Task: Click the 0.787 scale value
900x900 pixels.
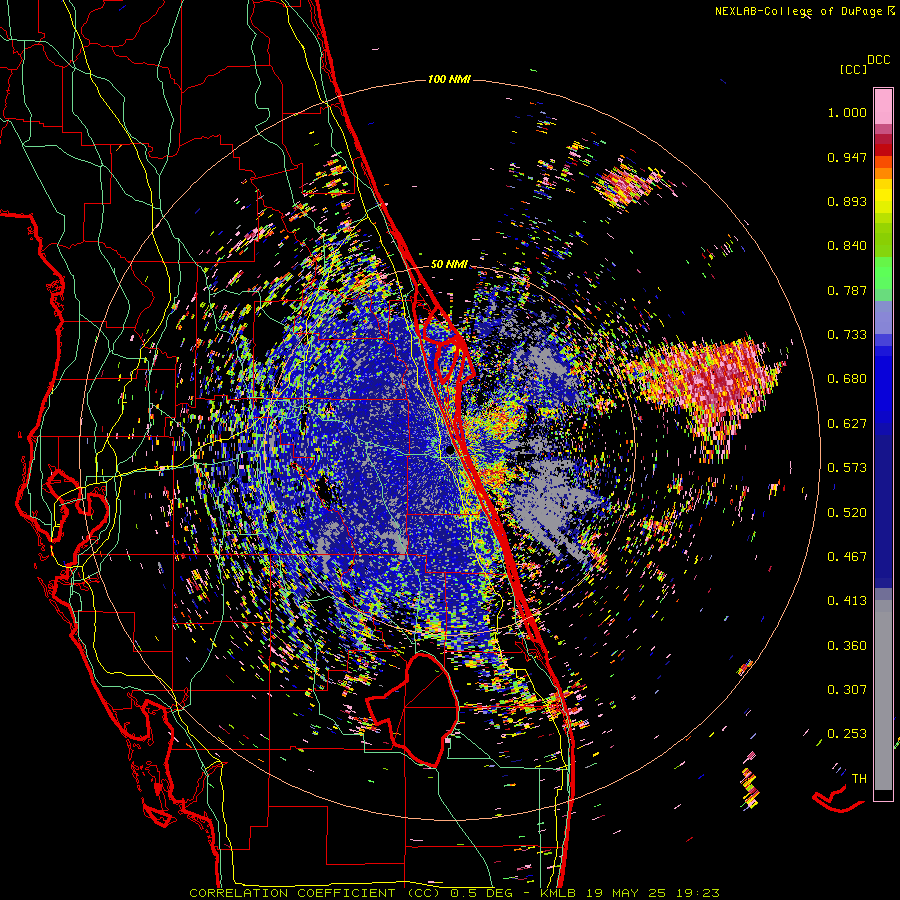Action: click(847, 290)
